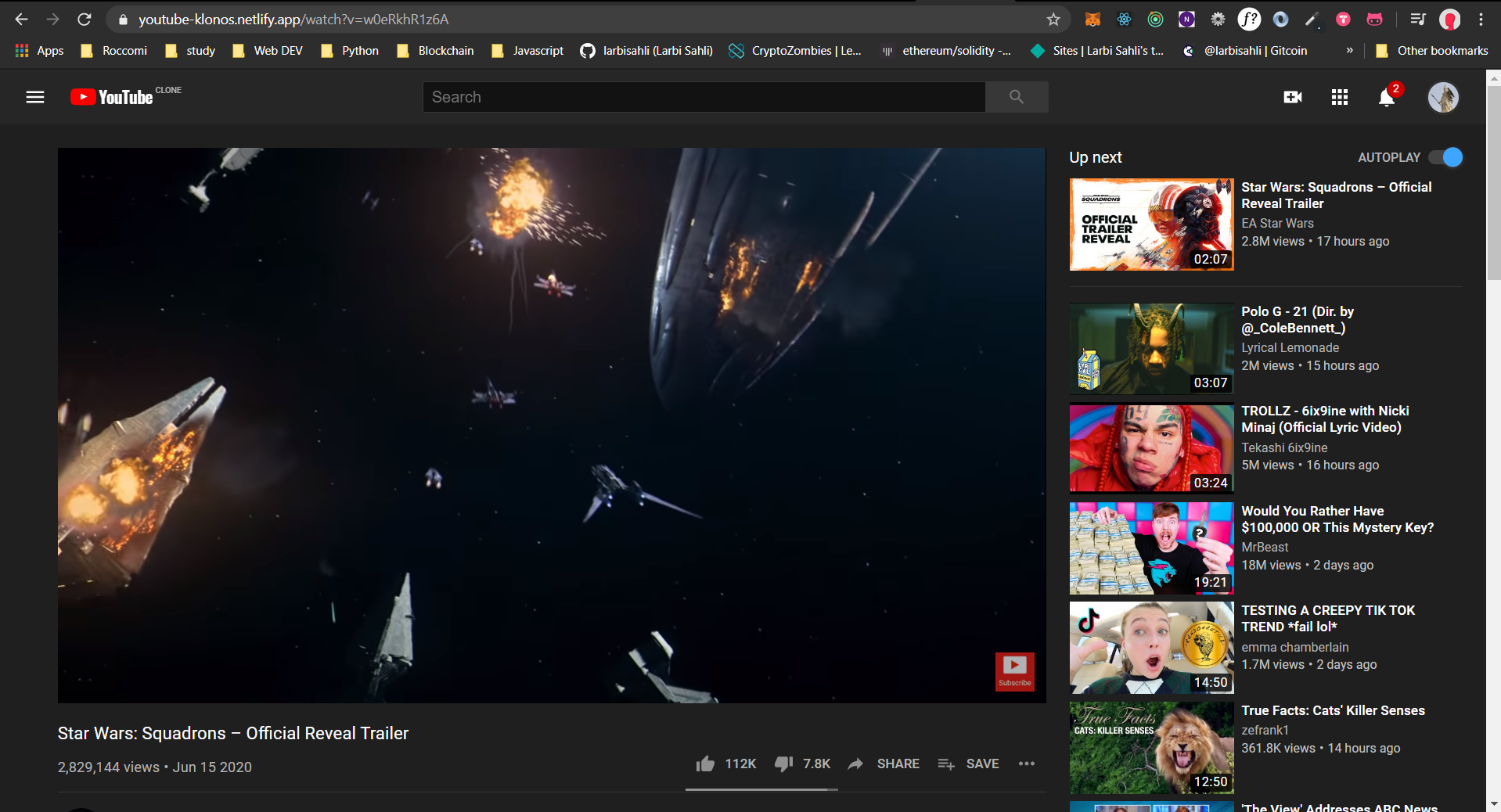Click channel name 'EA Star Wars'
Viewport: 1501px width, 812px height.
click(x=1277, y=223)
